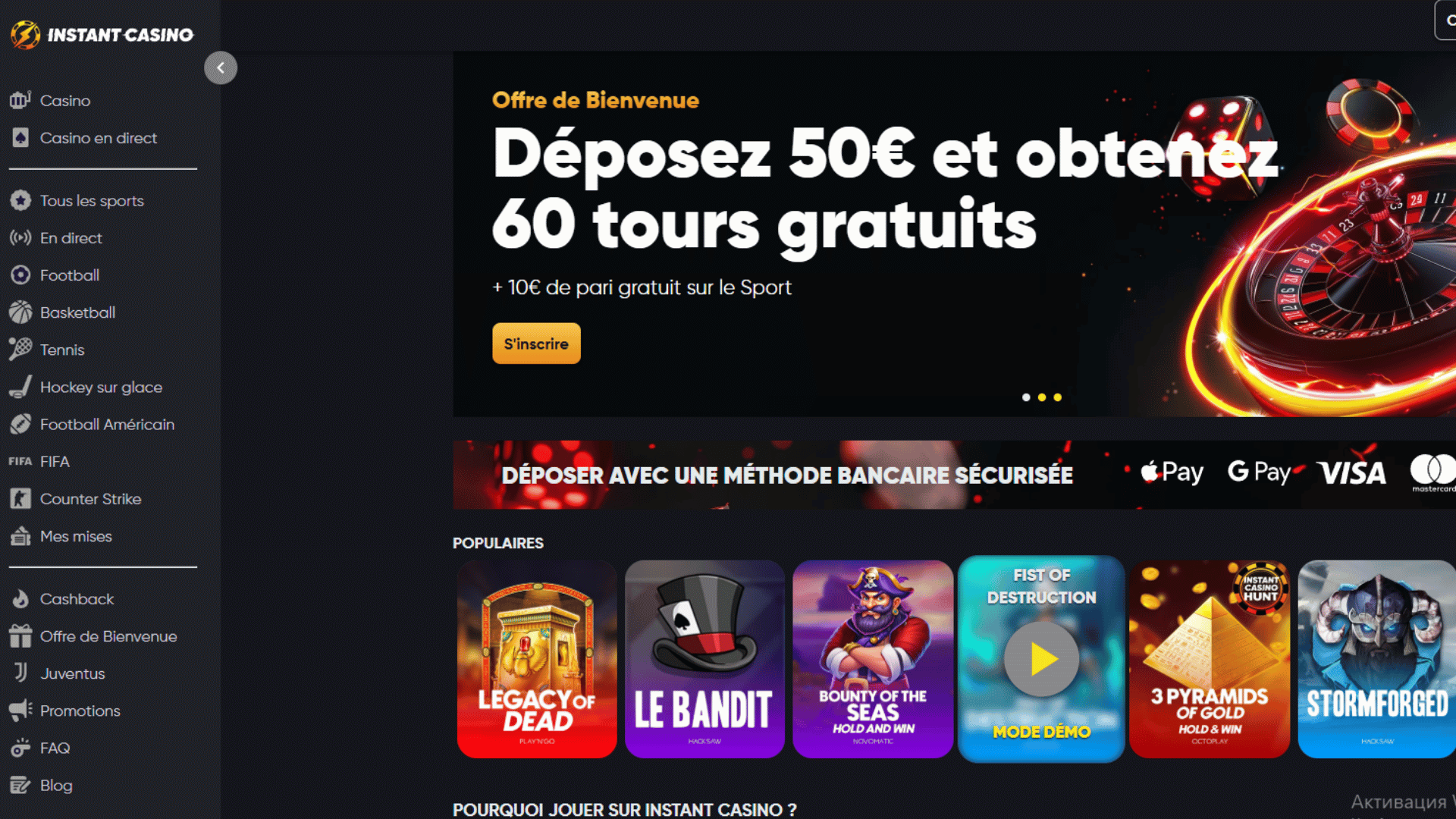Click the Basketball icon in sidebar
This screenshot has width=1456, height=819.
20,312
